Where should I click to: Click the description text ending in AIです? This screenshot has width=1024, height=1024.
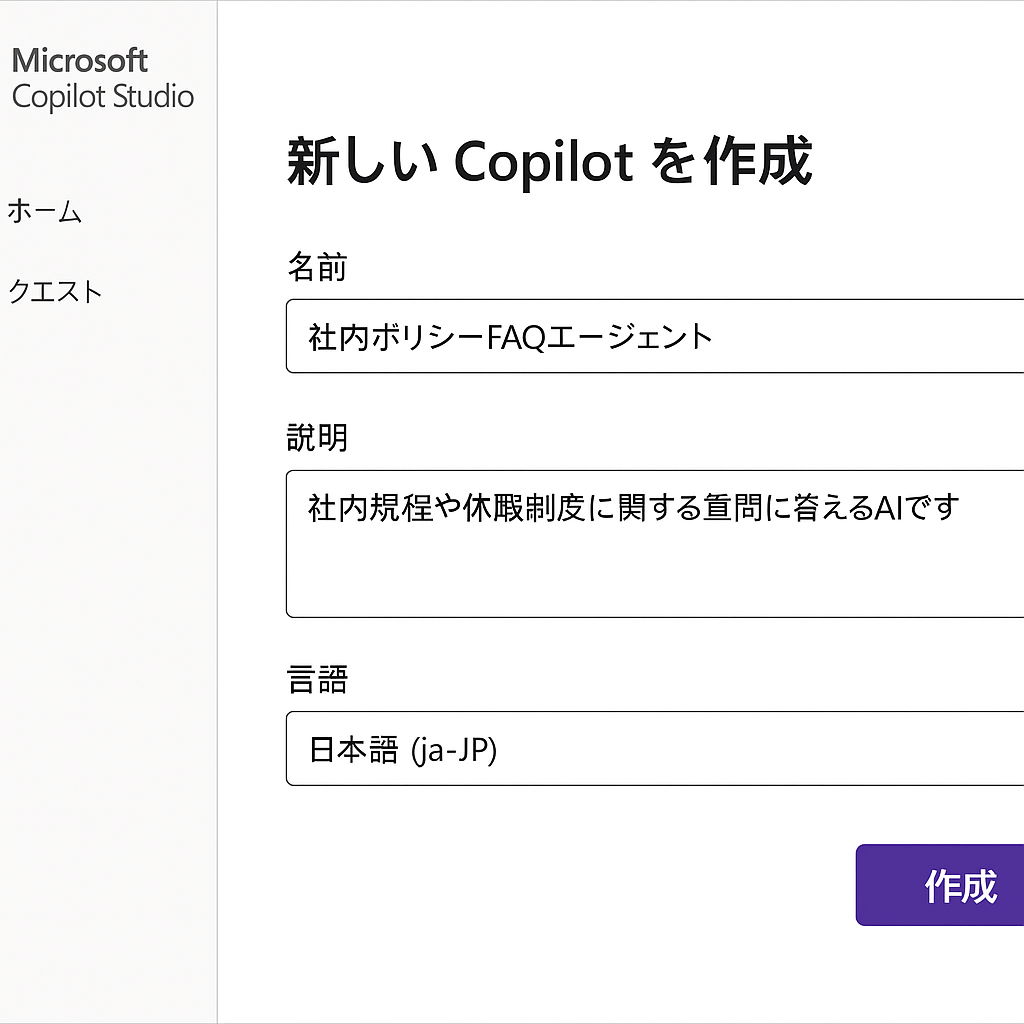coord(634,507)
